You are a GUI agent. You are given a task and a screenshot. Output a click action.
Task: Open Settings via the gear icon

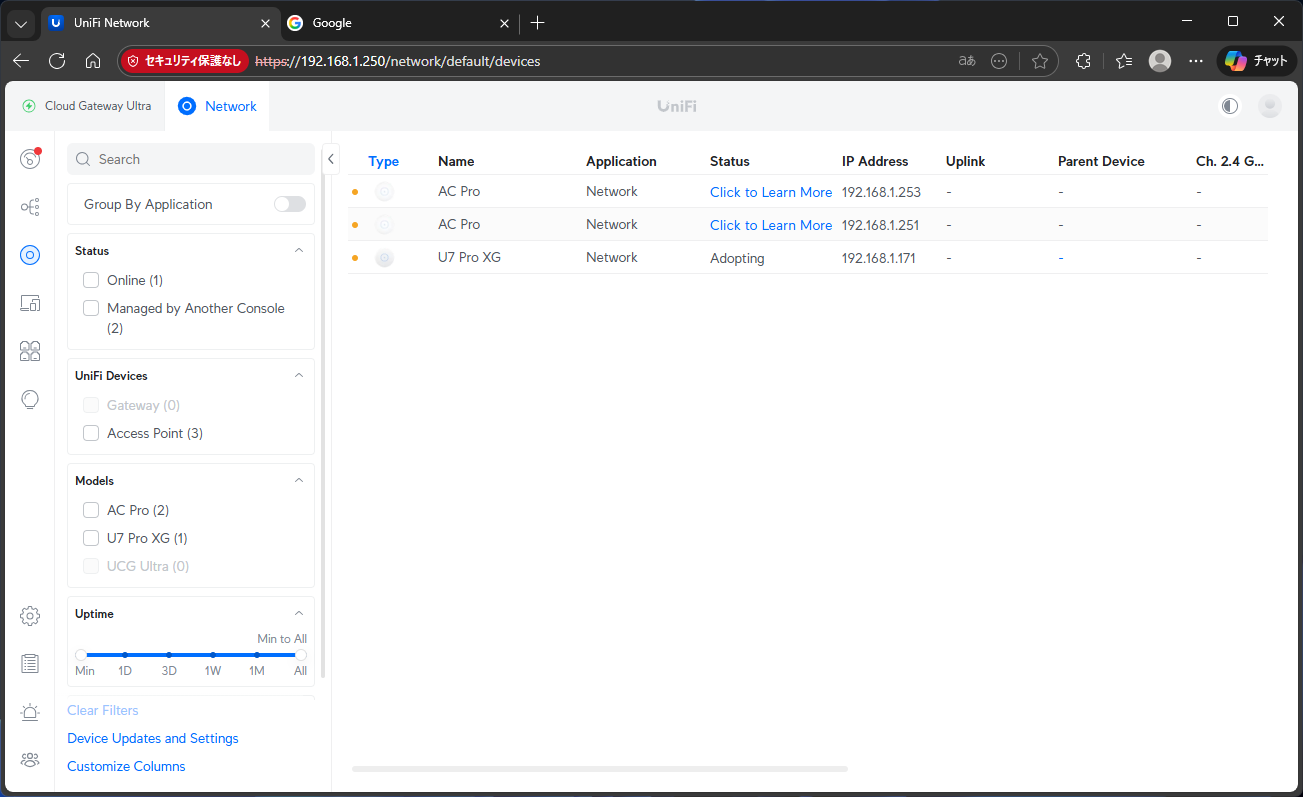[30, 616]
